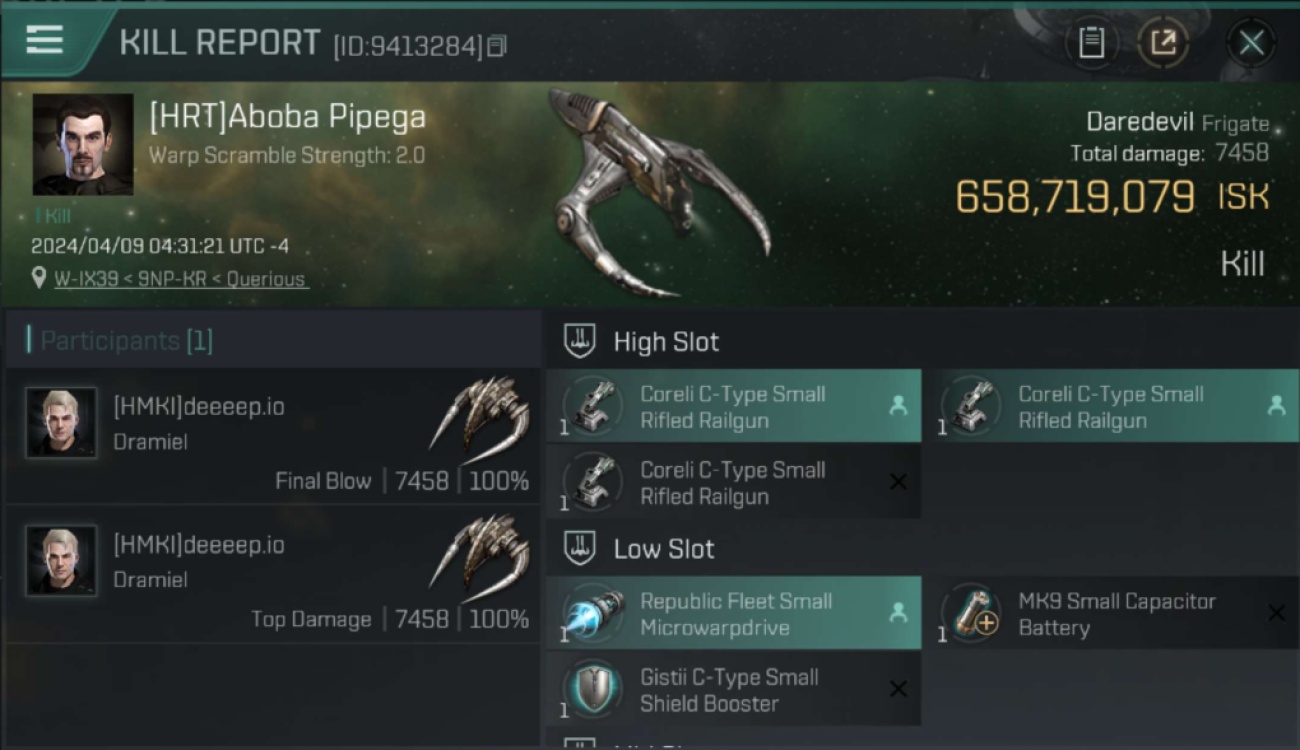Select the first Coreli C-Type Rifled Railgun

click(734, 406)
